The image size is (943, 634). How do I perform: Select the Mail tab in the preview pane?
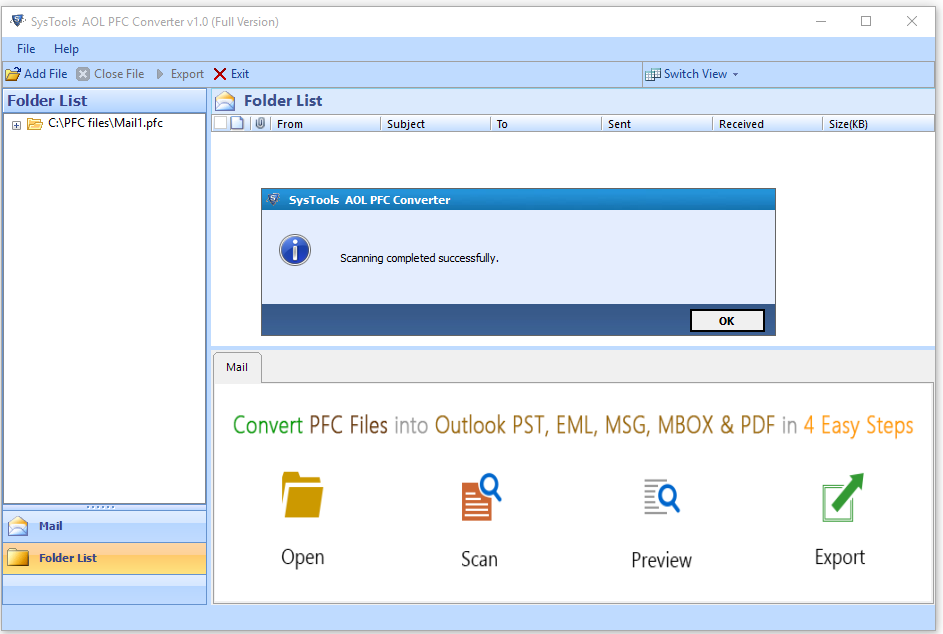tap(237, 367)
